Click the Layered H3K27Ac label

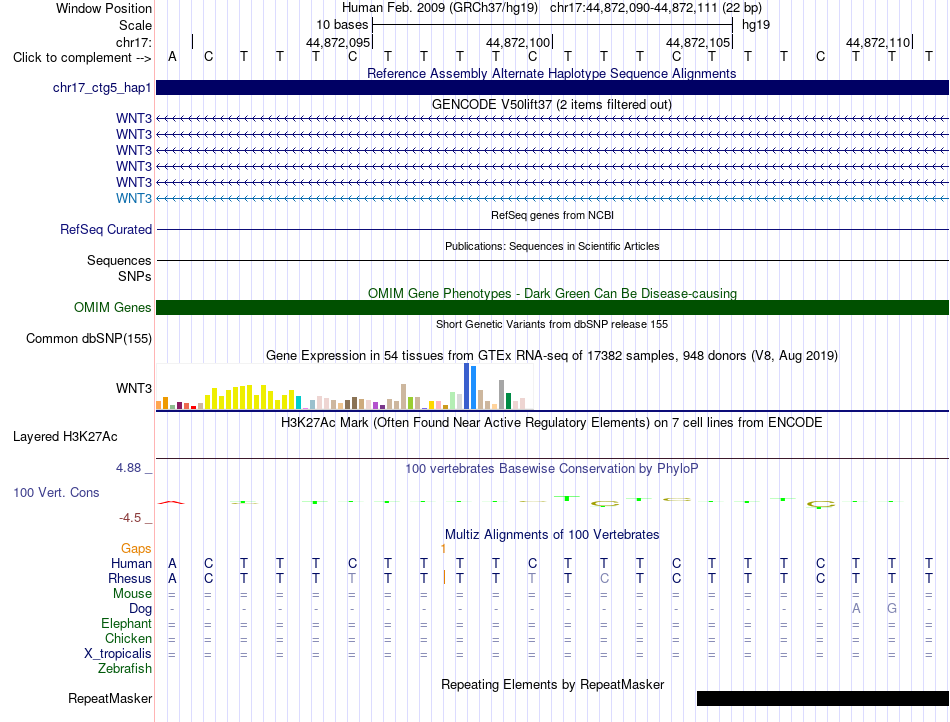65,437
